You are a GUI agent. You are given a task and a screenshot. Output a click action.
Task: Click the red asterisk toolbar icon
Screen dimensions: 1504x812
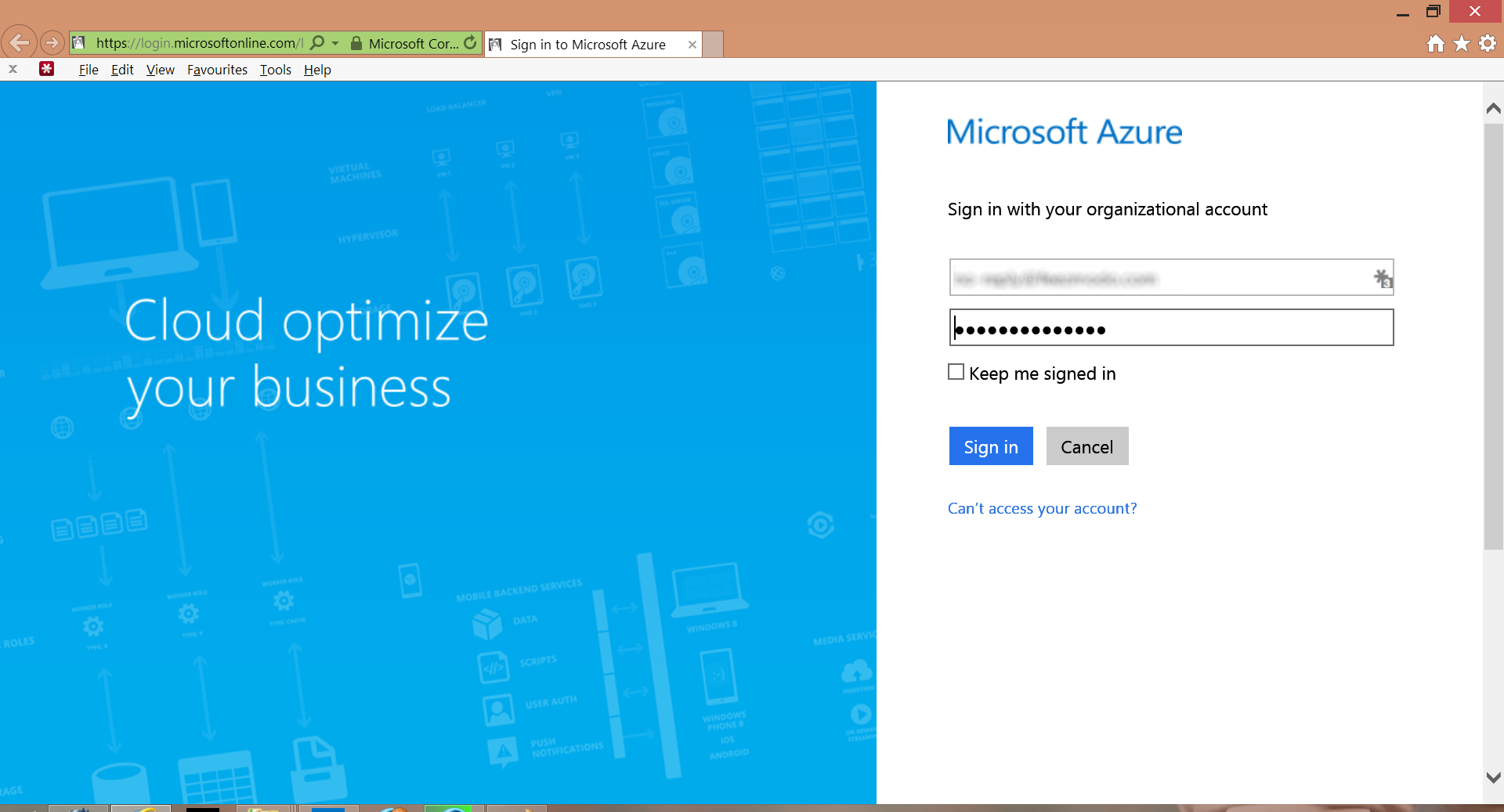click(47, 69)
